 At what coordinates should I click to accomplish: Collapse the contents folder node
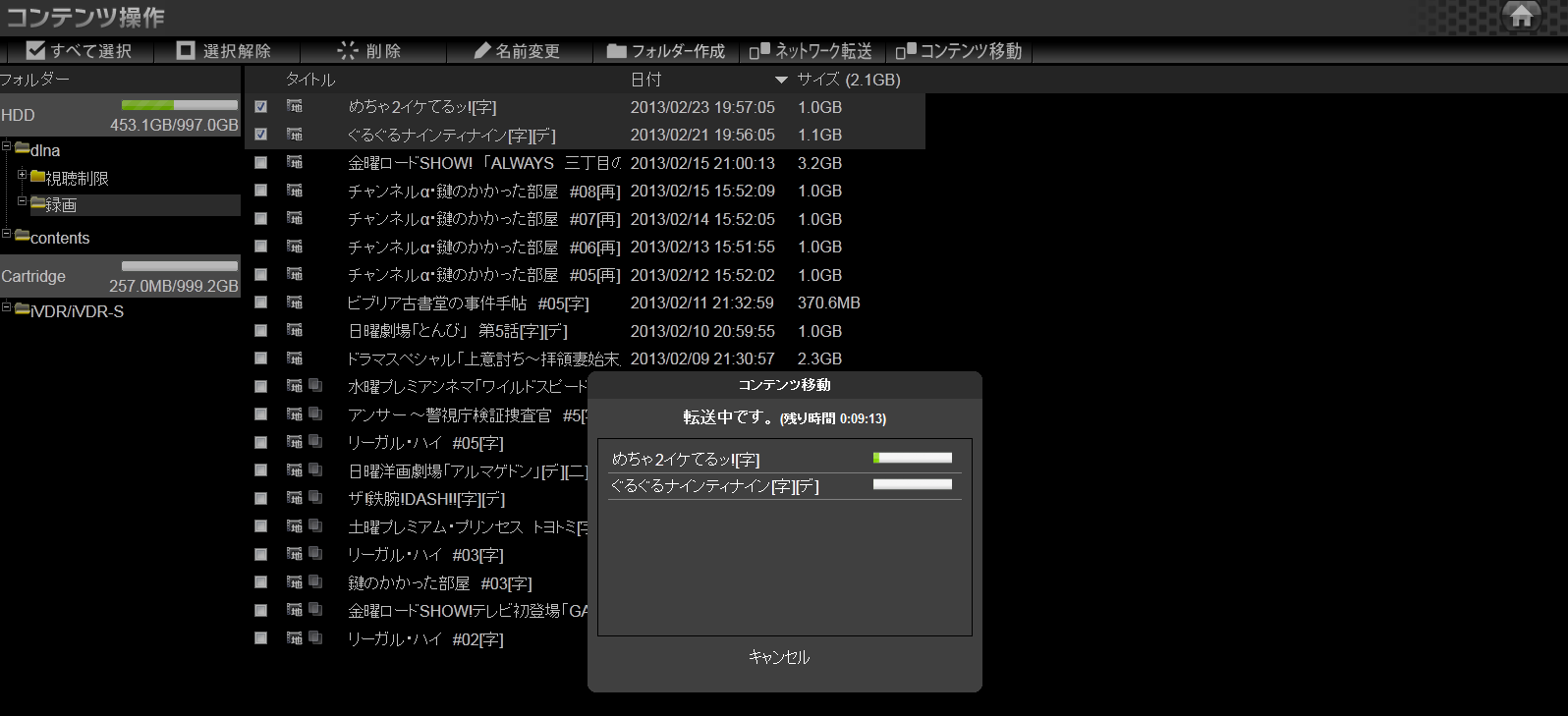coord(7,234)
